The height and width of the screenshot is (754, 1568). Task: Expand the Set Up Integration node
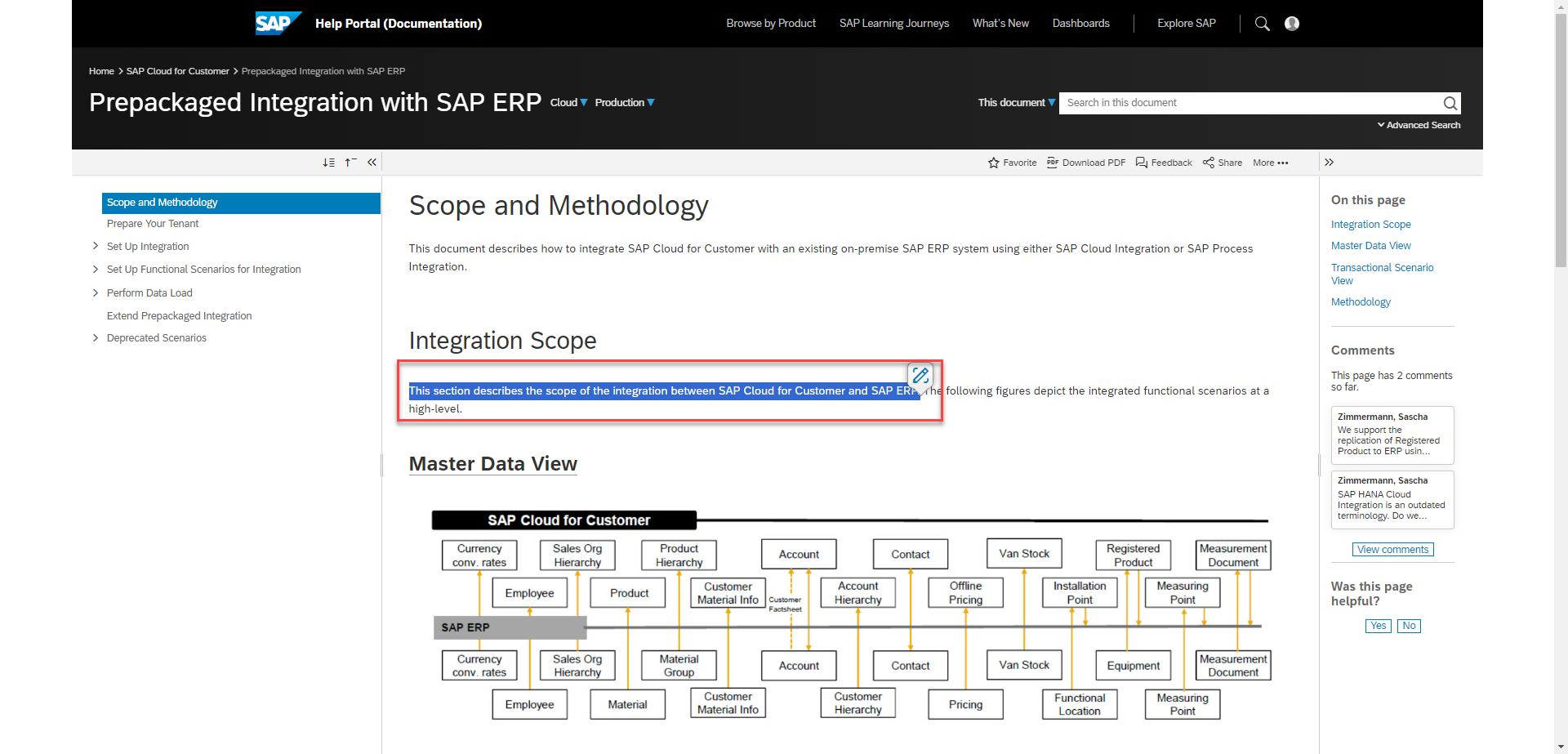(x=96, y=246)
